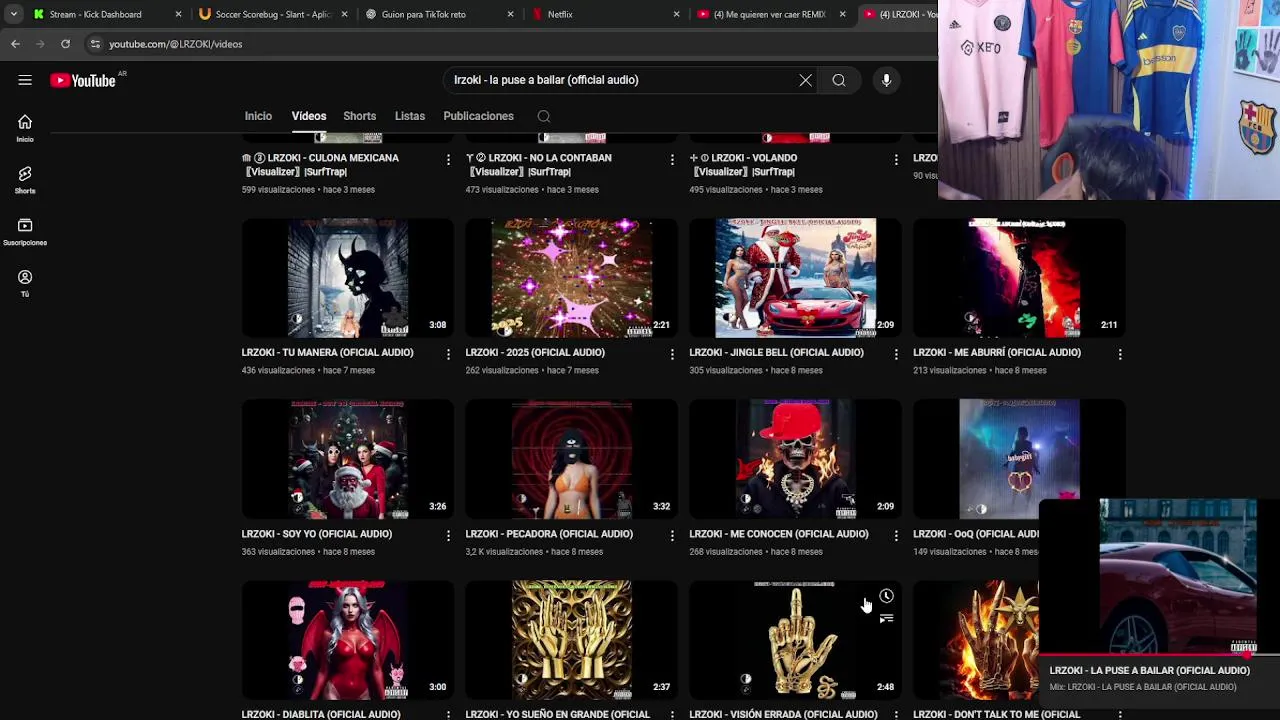Open the Publicaciones channel tab
1280x720 pixels.
click(478, 116)
